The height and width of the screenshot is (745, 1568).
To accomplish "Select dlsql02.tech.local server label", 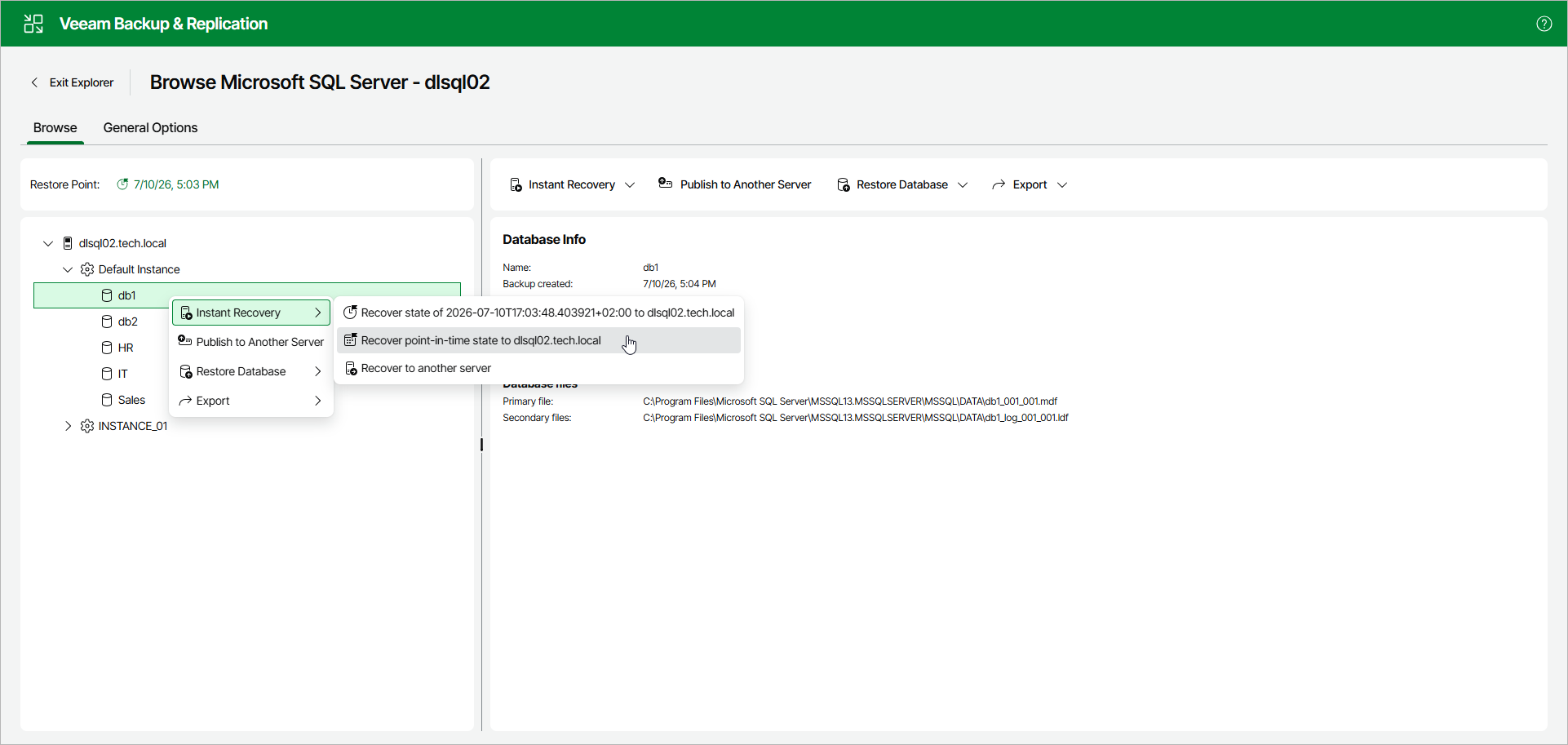I will pos(122,243).
